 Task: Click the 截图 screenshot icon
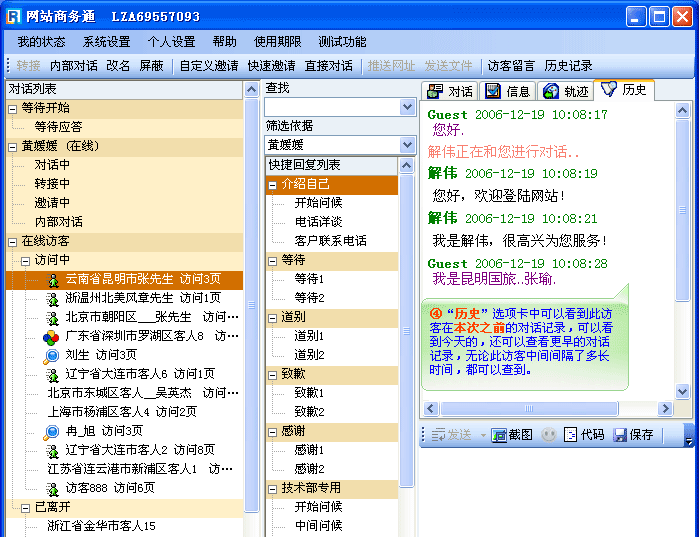pos(499,435)
